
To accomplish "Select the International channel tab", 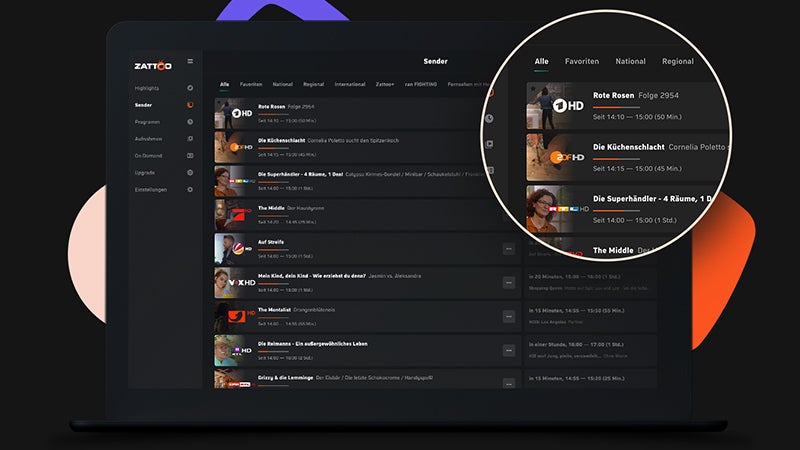I will pyautogui.click(x=350, y=84).
